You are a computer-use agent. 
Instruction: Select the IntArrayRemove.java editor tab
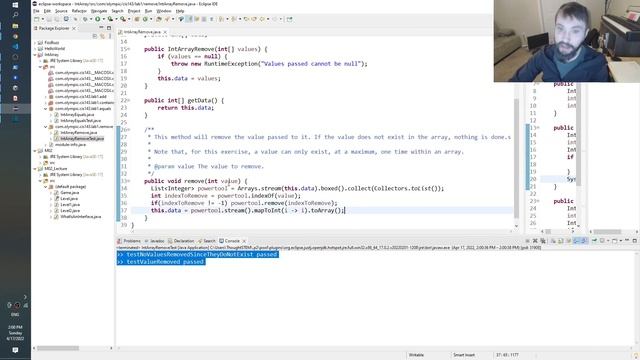point(142,32)
